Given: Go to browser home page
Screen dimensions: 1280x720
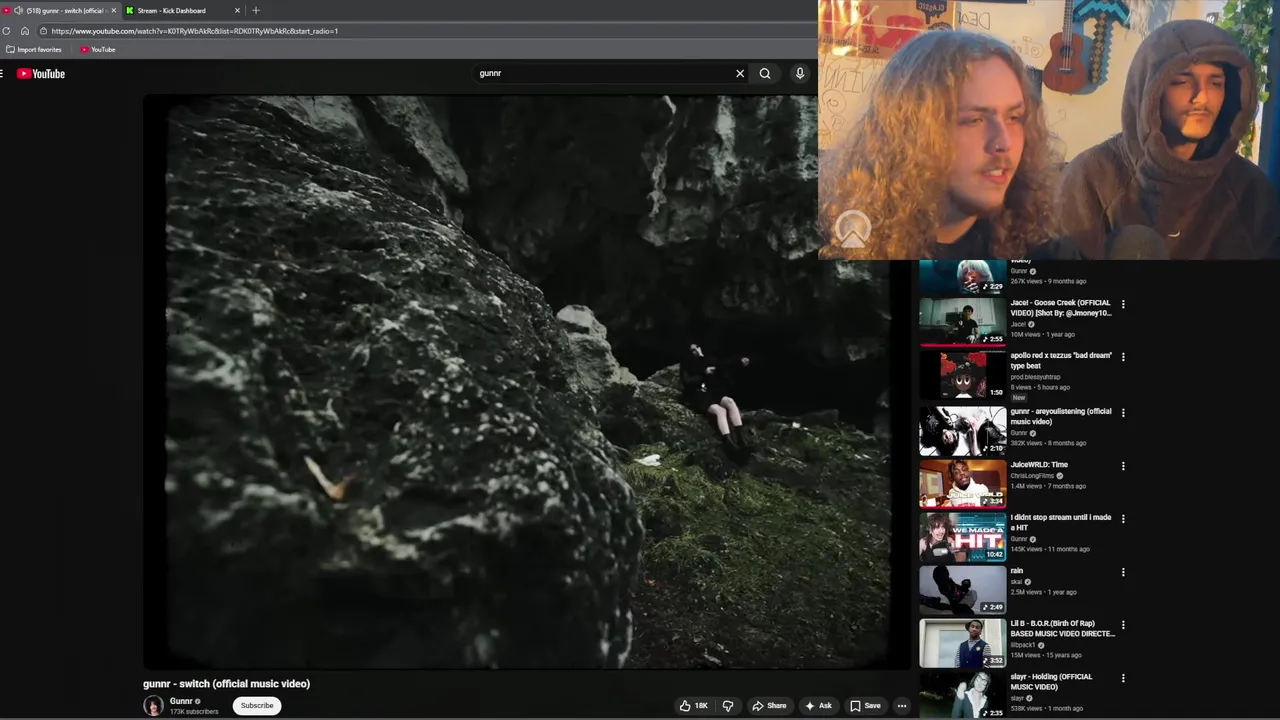Looking at the screenshot, I should click(25, 31).
